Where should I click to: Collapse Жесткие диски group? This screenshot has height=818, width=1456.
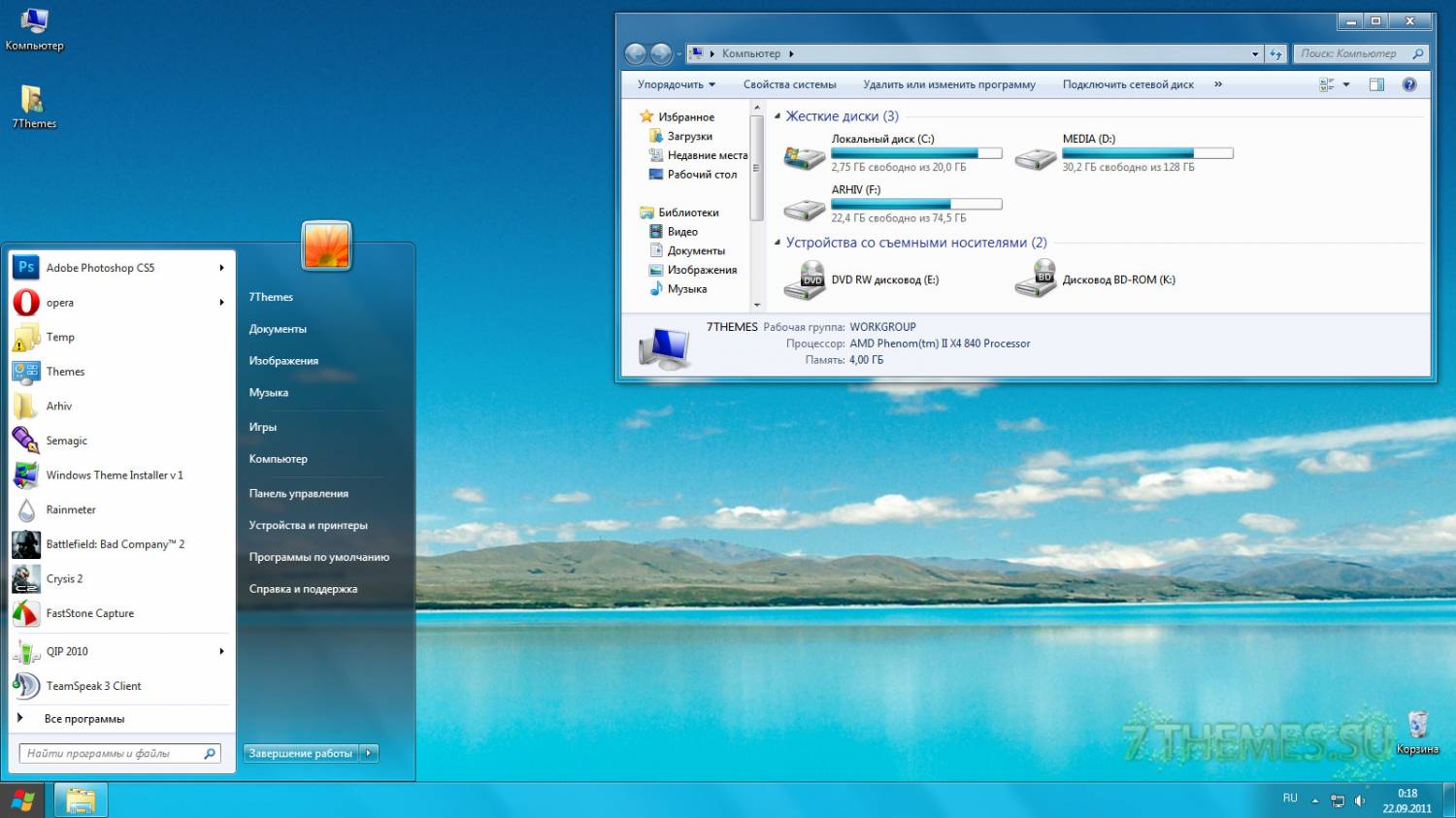coord(778,116)
